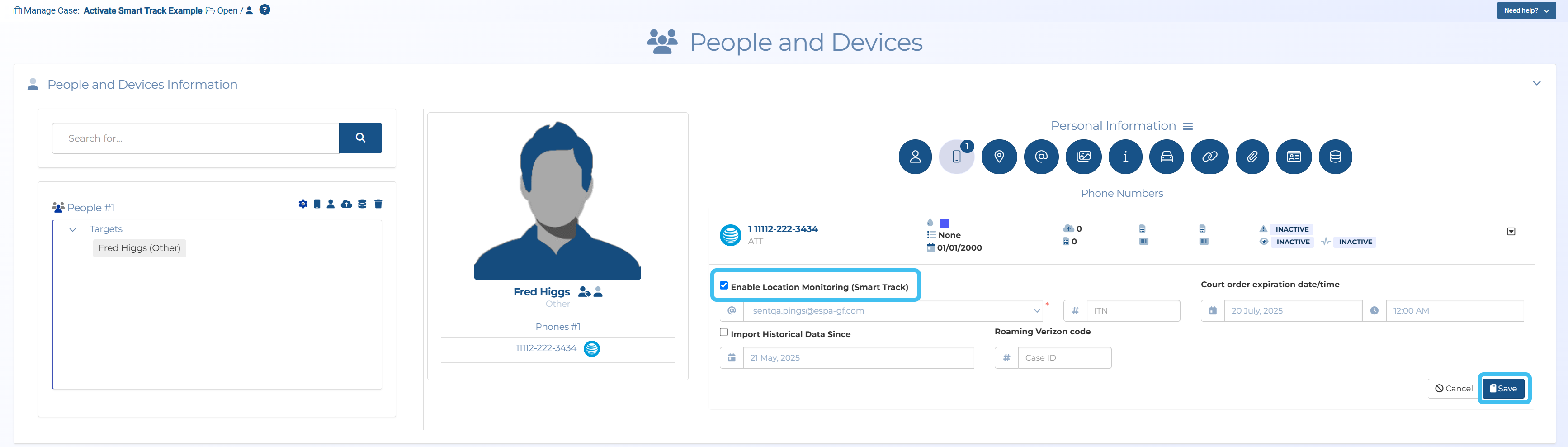Open the ID card section icon

1294,157
